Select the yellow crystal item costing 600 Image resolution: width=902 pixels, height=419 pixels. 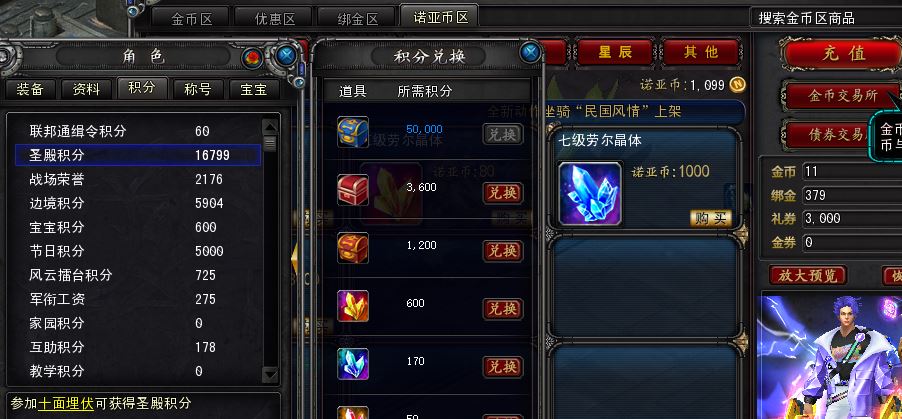353,306
